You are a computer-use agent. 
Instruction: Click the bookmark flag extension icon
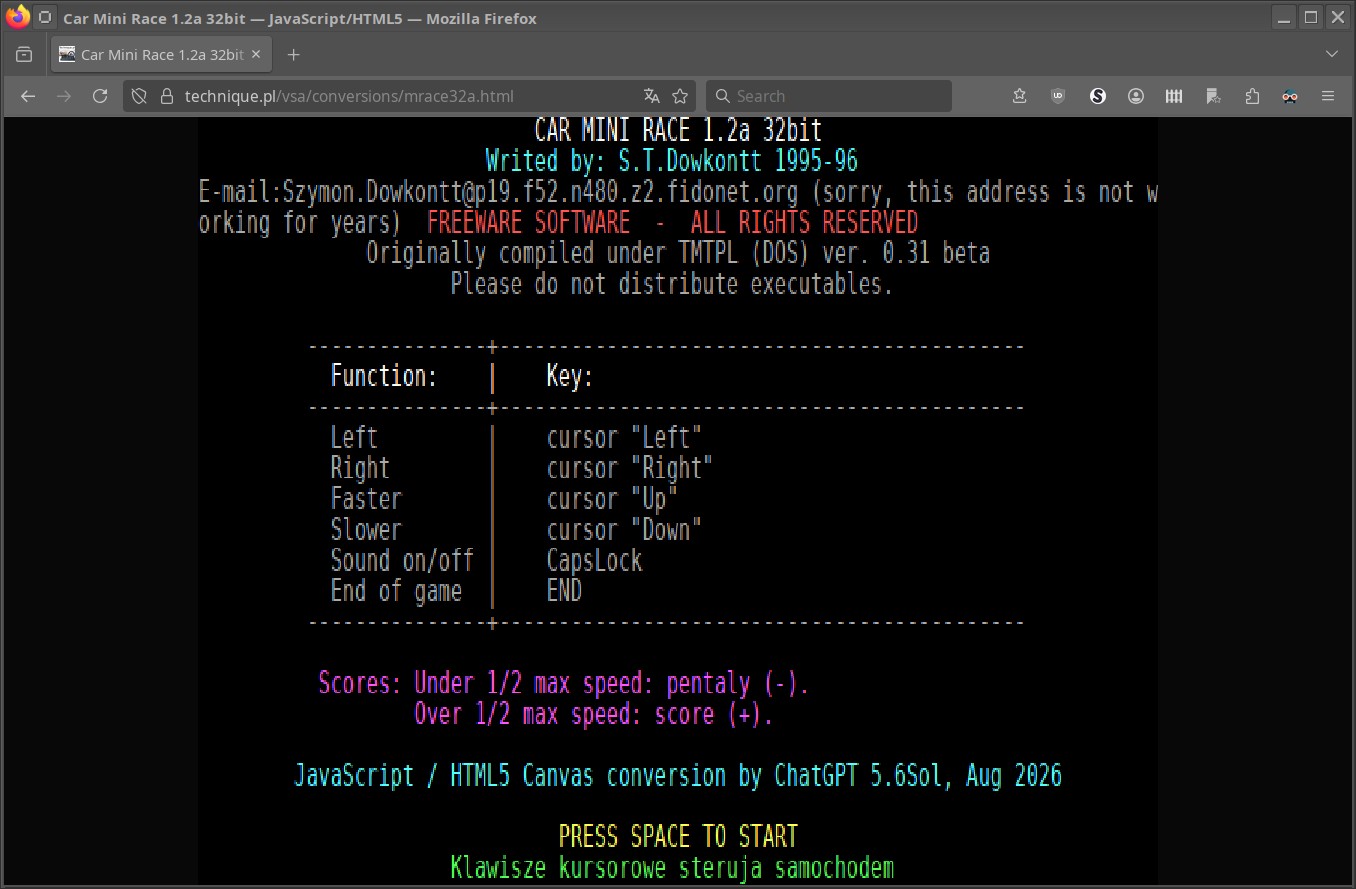tap(1213, 96)
